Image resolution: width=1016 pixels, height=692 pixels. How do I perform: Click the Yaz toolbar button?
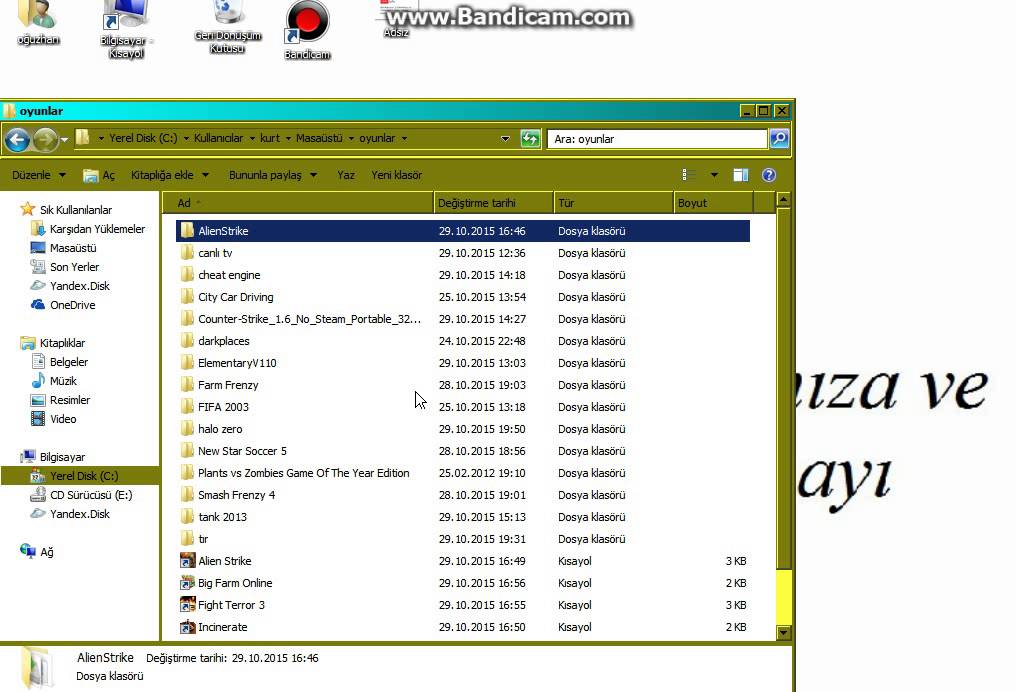346,175
